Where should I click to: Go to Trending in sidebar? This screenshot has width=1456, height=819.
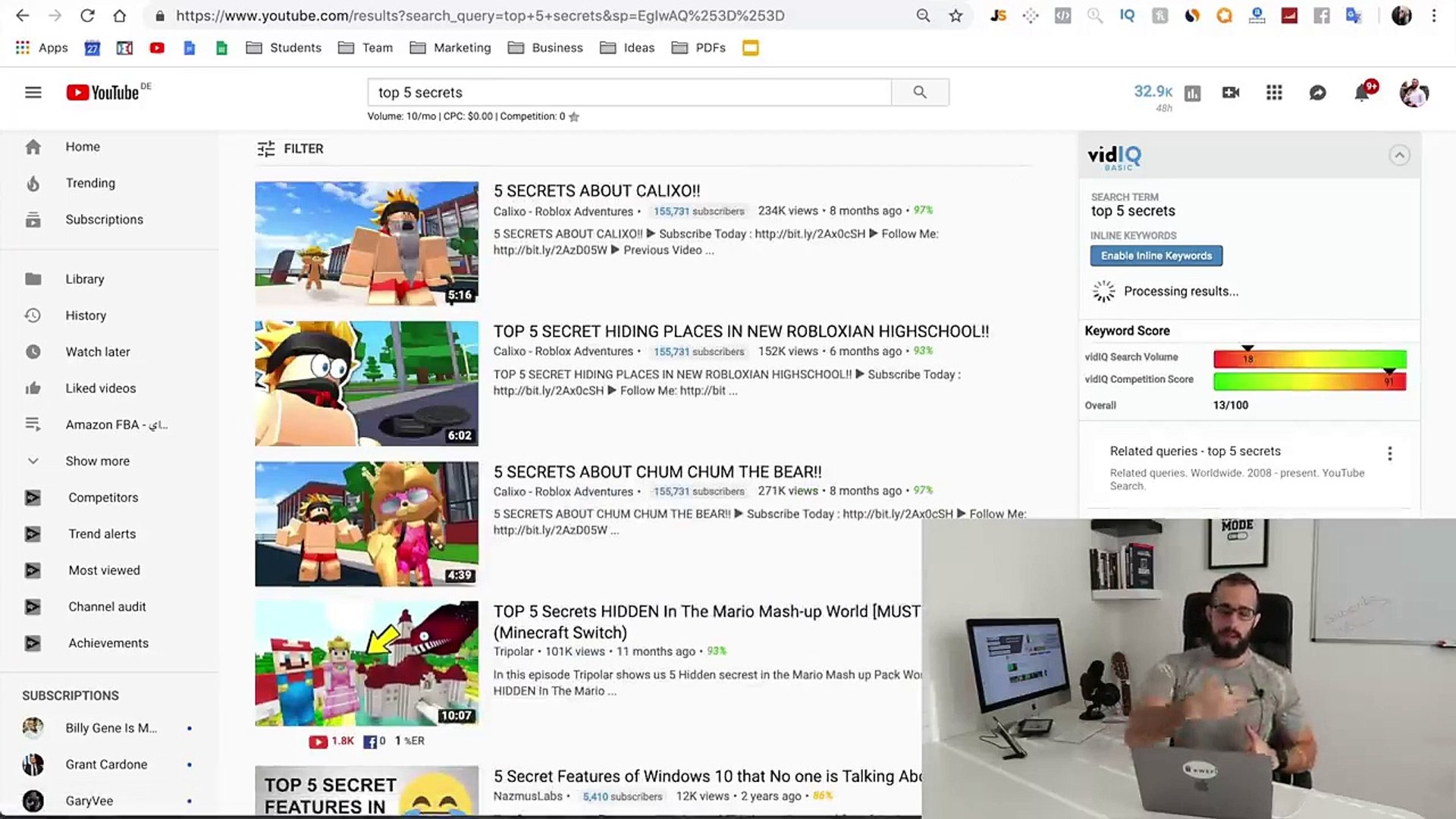click(90, 183)
